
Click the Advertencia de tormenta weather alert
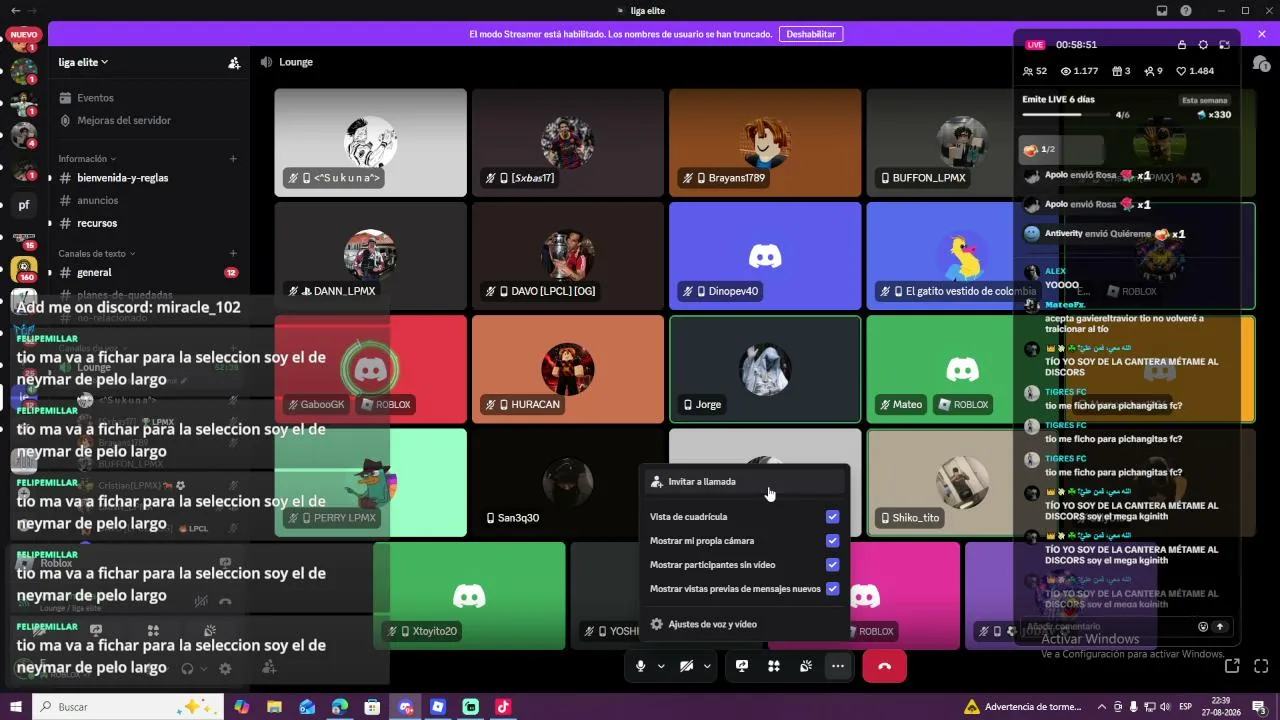1023,707
